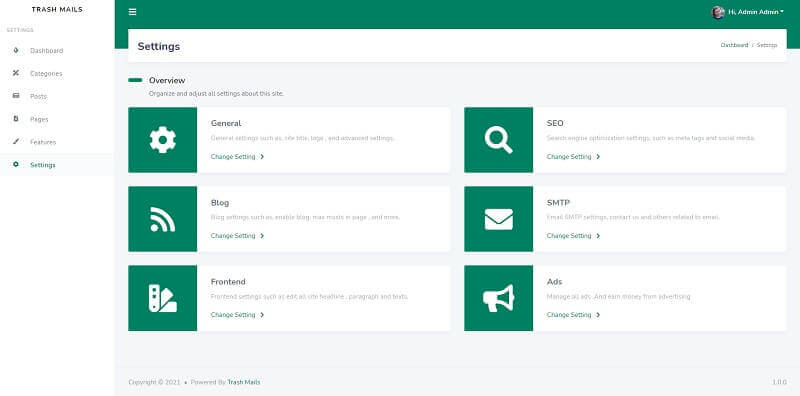
Task: Click the Pages sidebar icon
Action: 16,119
